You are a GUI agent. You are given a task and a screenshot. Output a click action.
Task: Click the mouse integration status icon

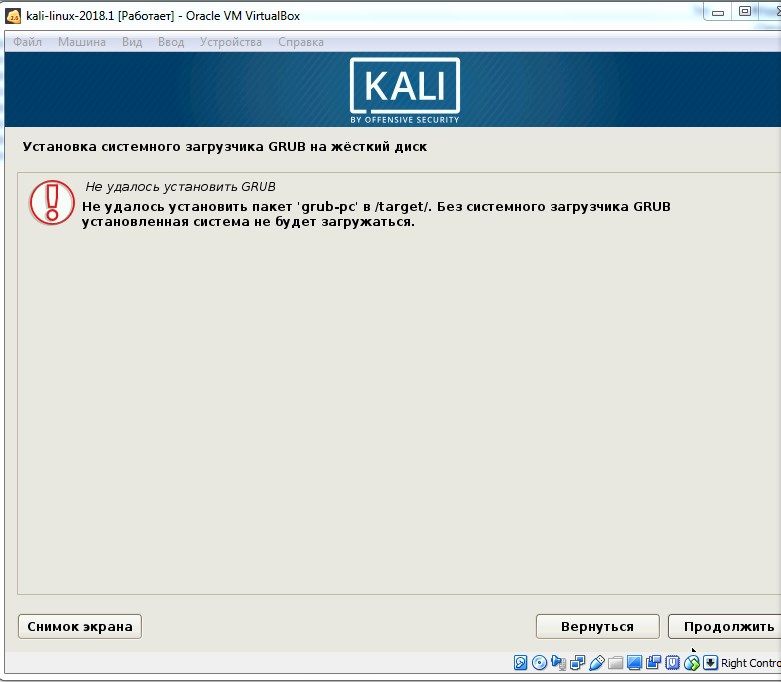pos(691,663)
